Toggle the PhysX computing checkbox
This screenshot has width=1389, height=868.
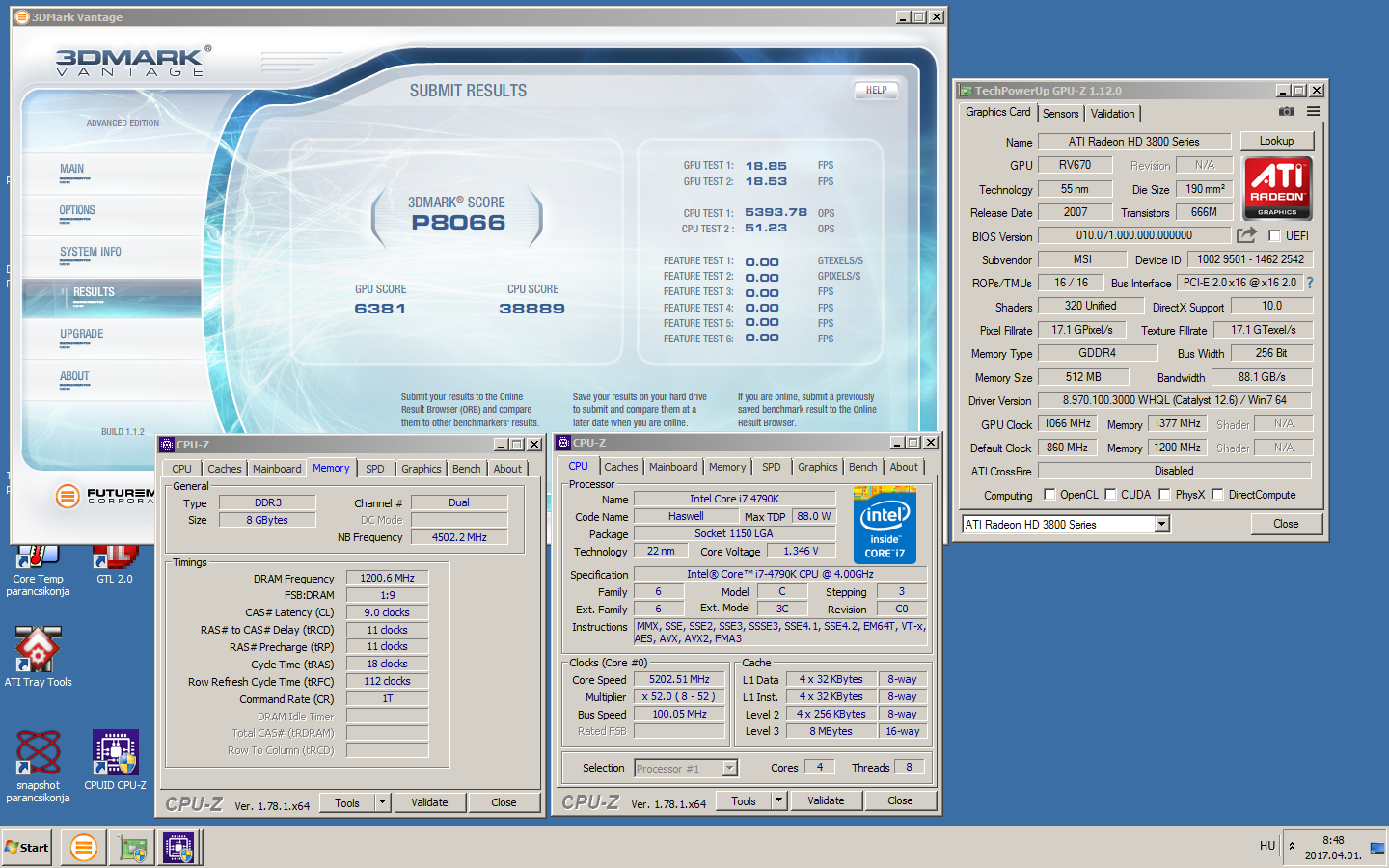1165,495
